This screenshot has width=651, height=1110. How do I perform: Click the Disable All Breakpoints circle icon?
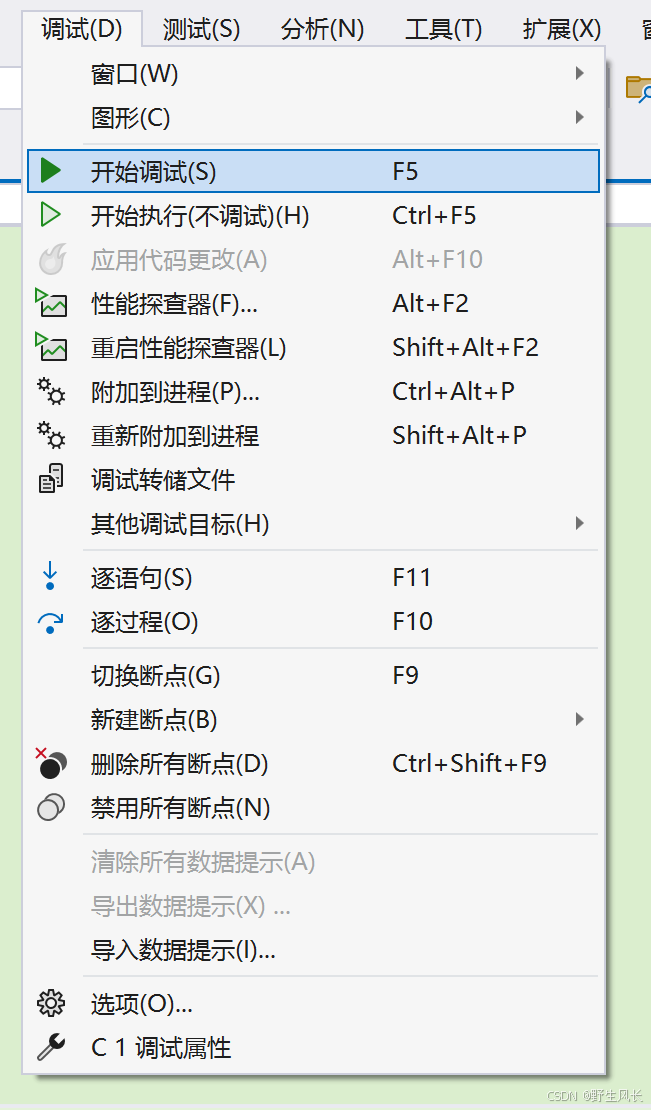pos(50,807)
